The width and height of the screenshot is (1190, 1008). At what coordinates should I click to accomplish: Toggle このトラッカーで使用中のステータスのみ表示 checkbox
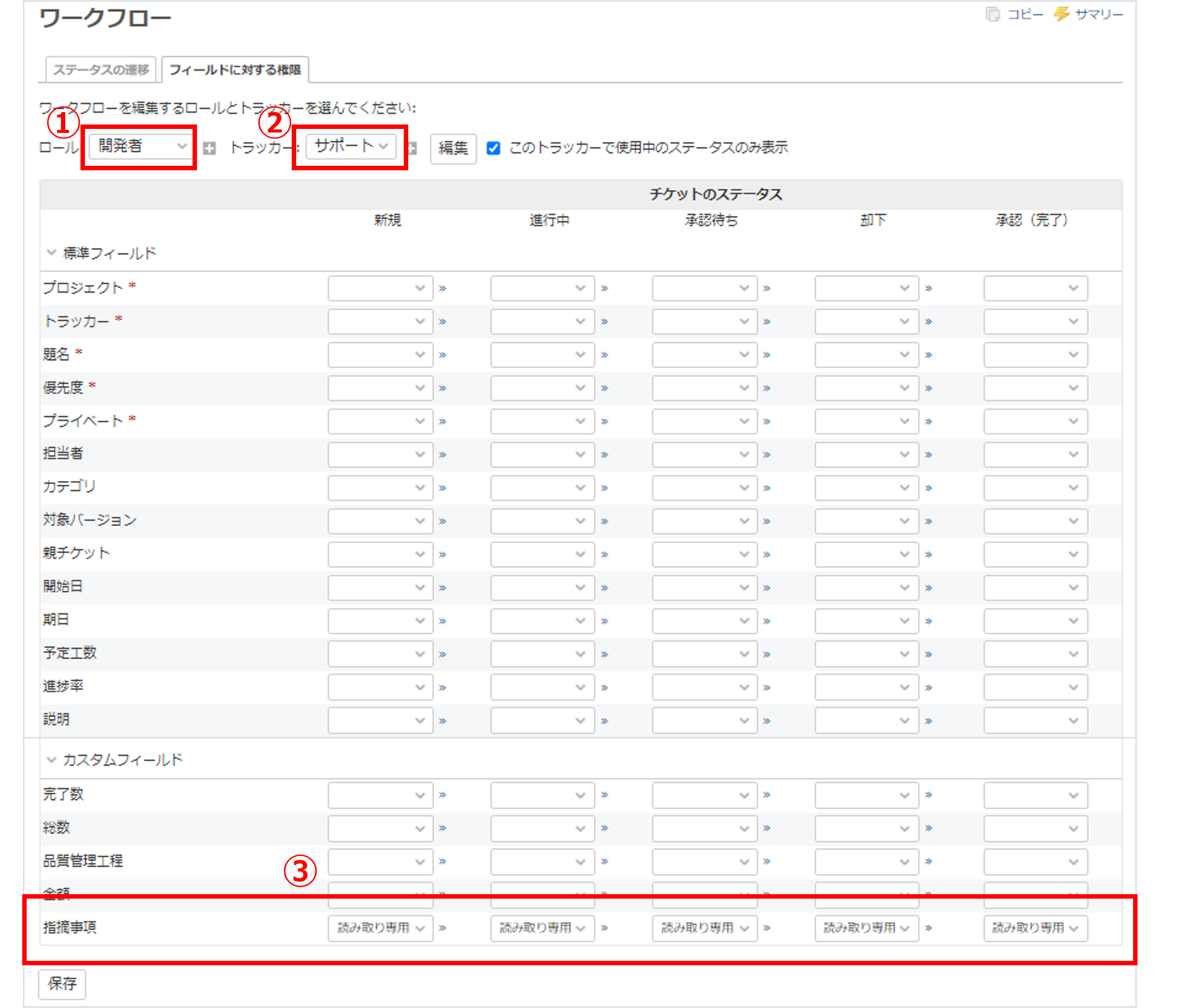tap(493, 149)
